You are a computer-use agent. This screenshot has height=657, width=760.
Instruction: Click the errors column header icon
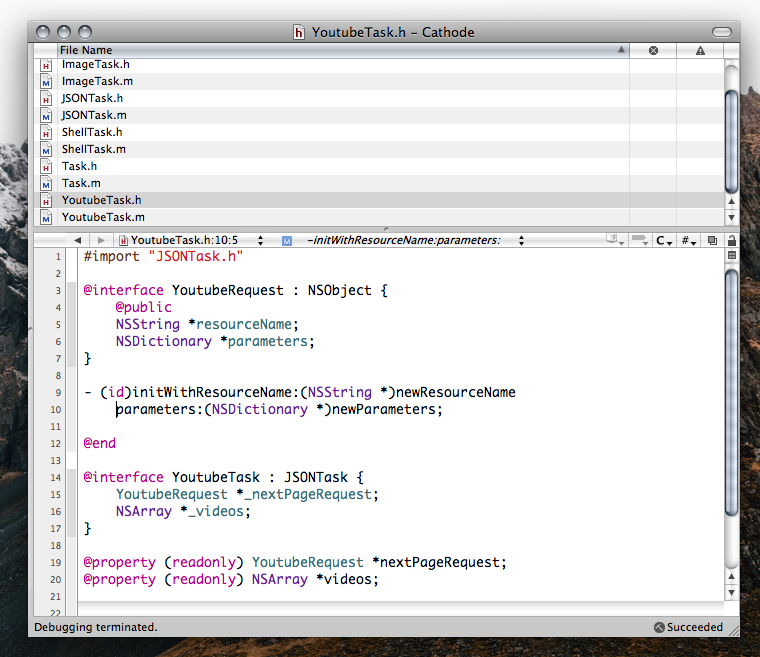(653, 50)
